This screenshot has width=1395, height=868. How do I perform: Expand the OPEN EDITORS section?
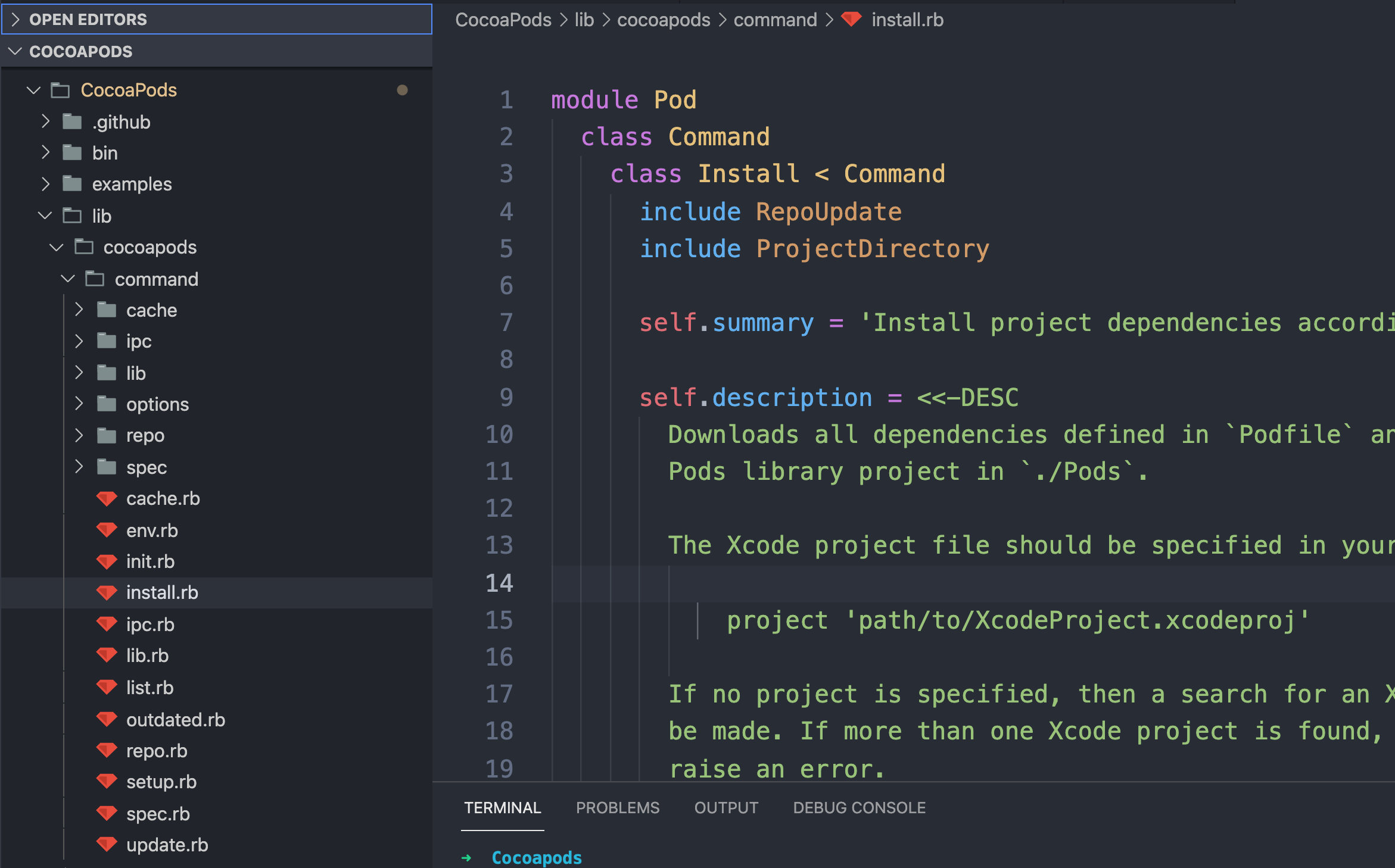pyautogui.click(x=15, y=19)
